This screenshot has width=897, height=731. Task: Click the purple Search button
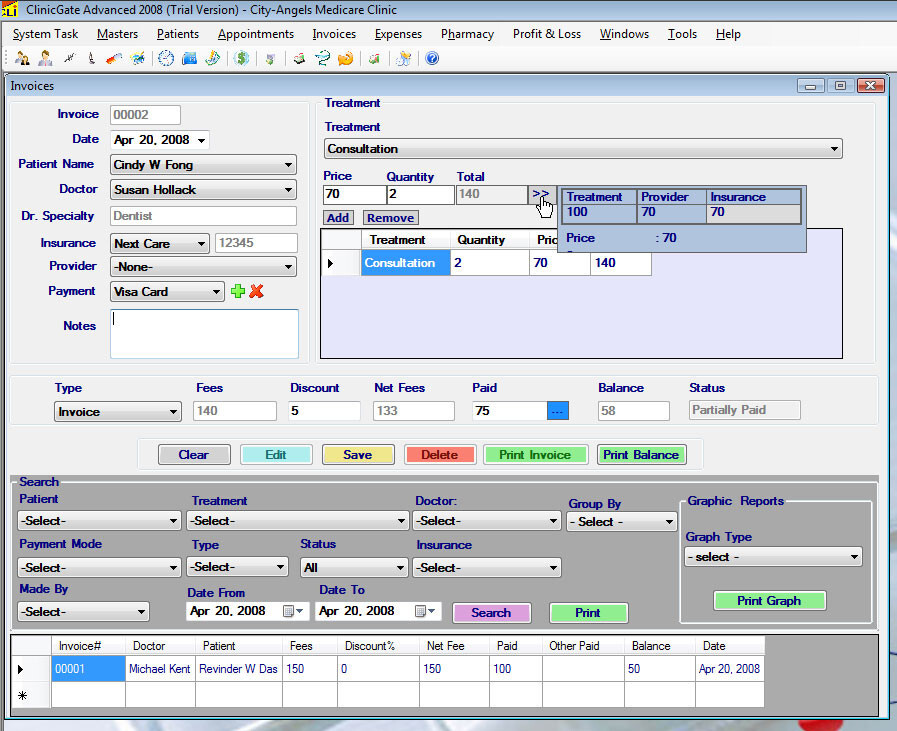tap(491, 613)
